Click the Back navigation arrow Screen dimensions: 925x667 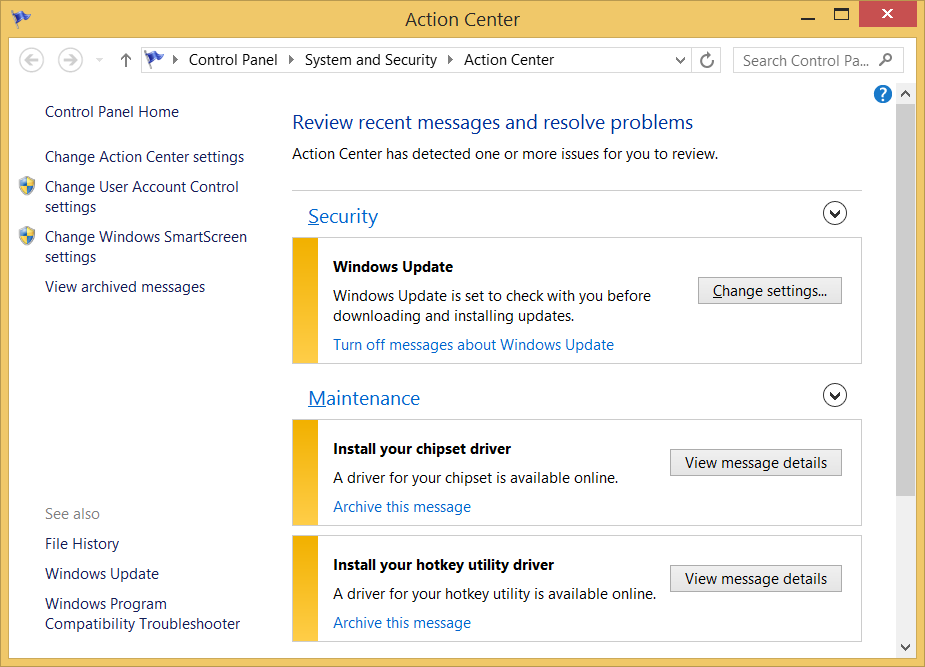click(32, 60)
